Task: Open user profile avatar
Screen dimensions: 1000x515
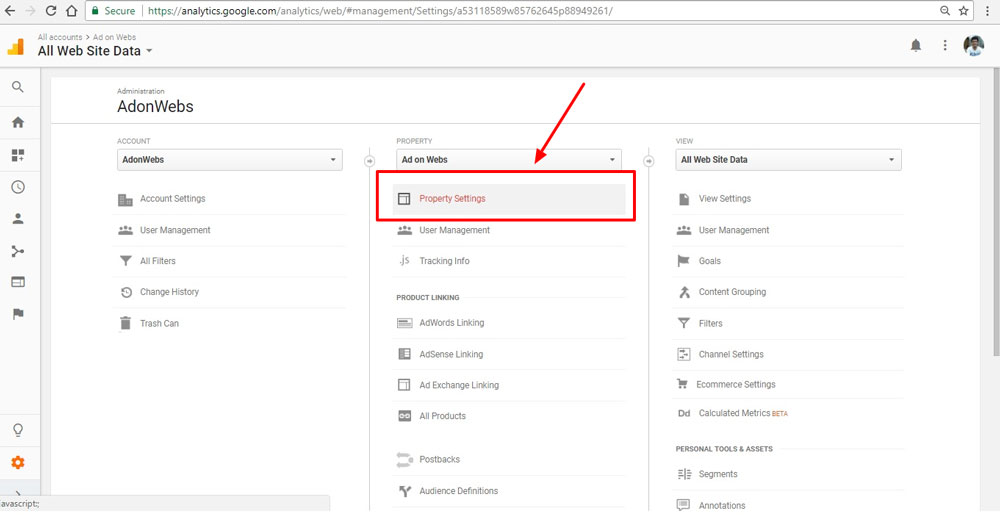Action: point(973,45)
